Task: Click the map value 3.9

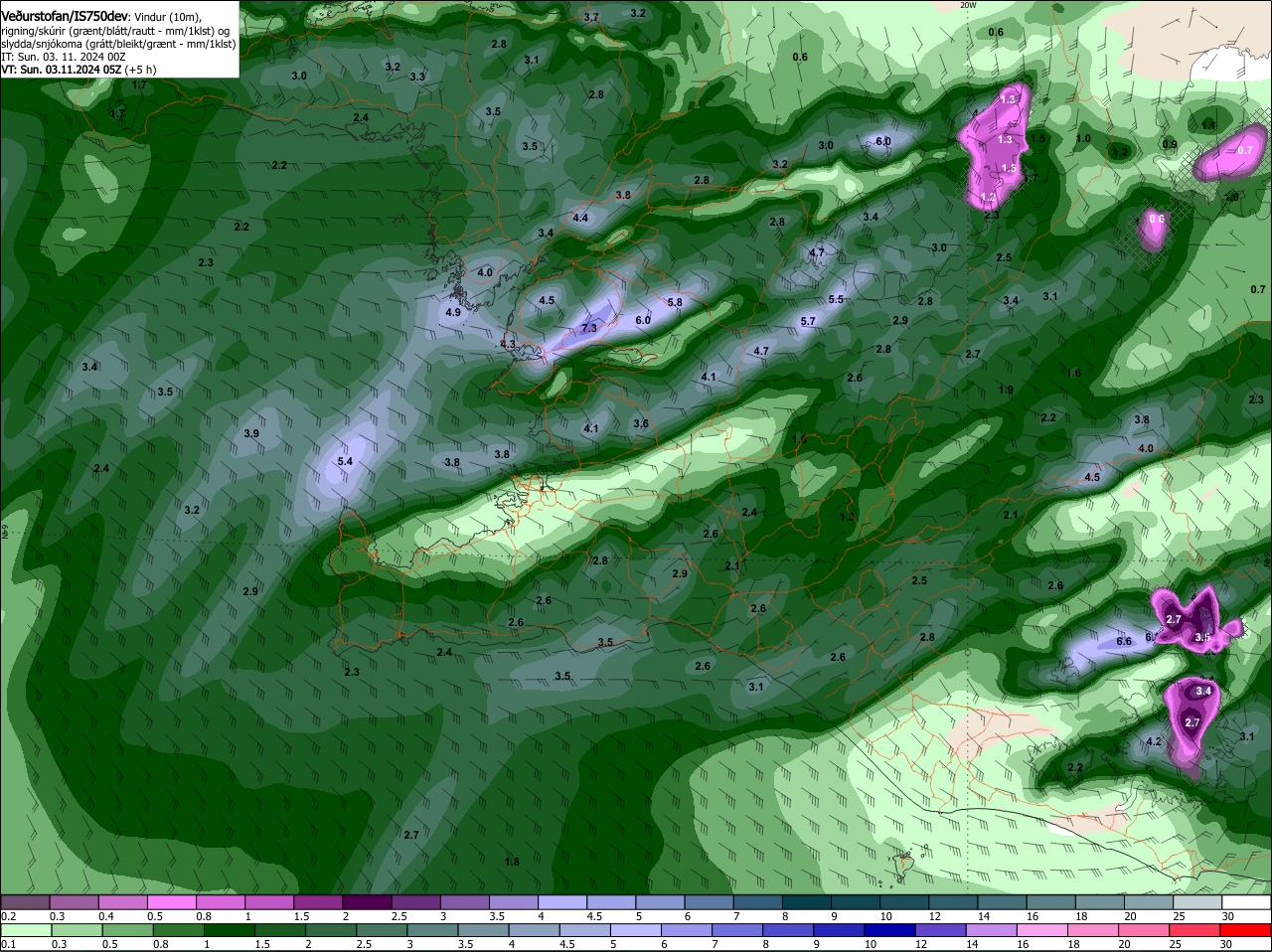Action: point(251,434)
